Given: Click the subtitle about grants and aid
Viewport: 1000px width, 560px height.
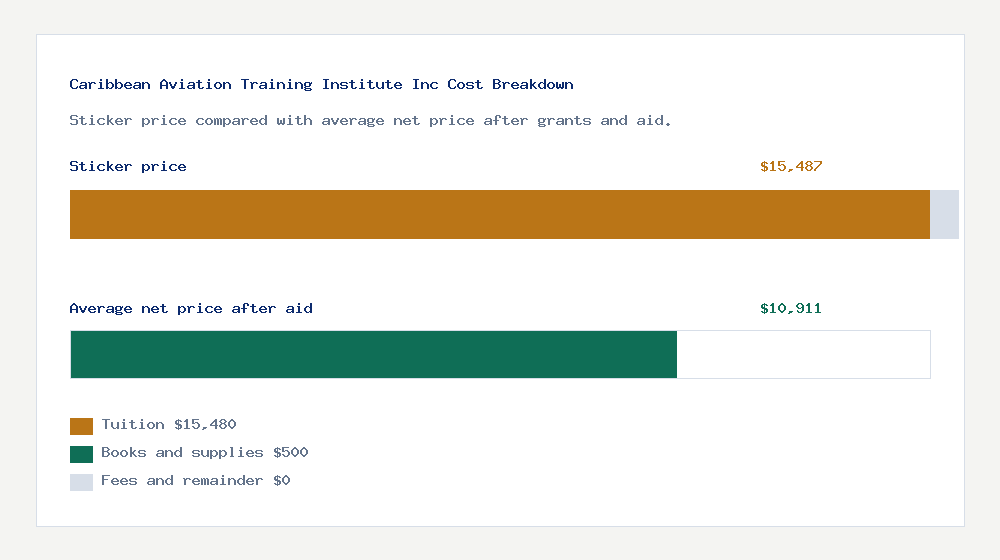Looking at the screenshot, I should tap(370, 121).
